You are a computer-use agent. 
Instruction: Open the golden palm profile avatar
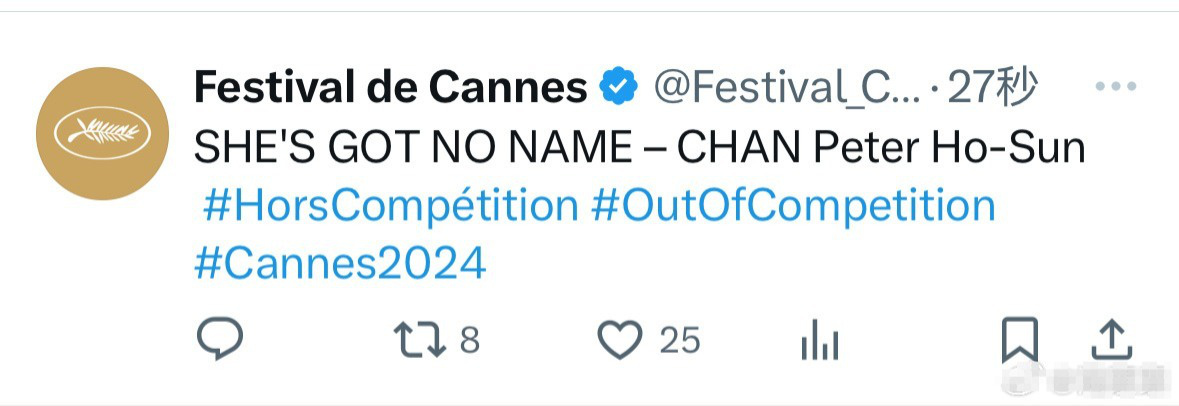coord(102,133)
